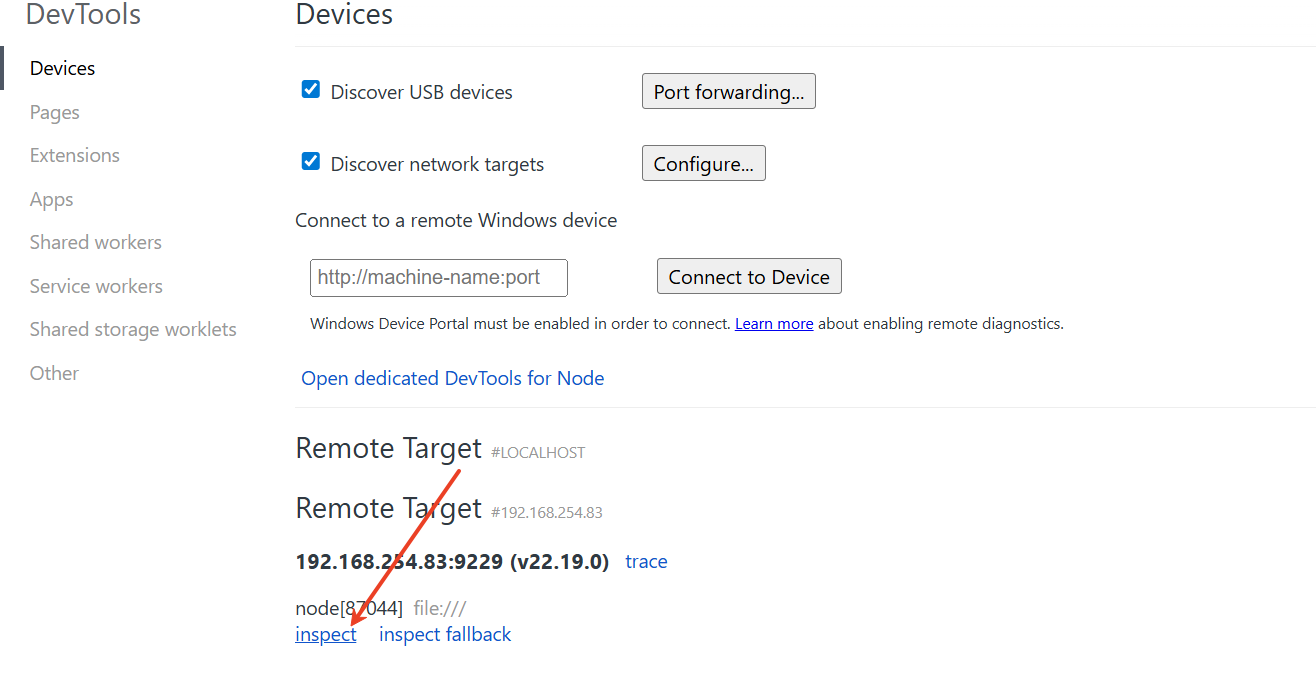
Task: Uncheck Discover USB devices checkbox
Action: 311,90
